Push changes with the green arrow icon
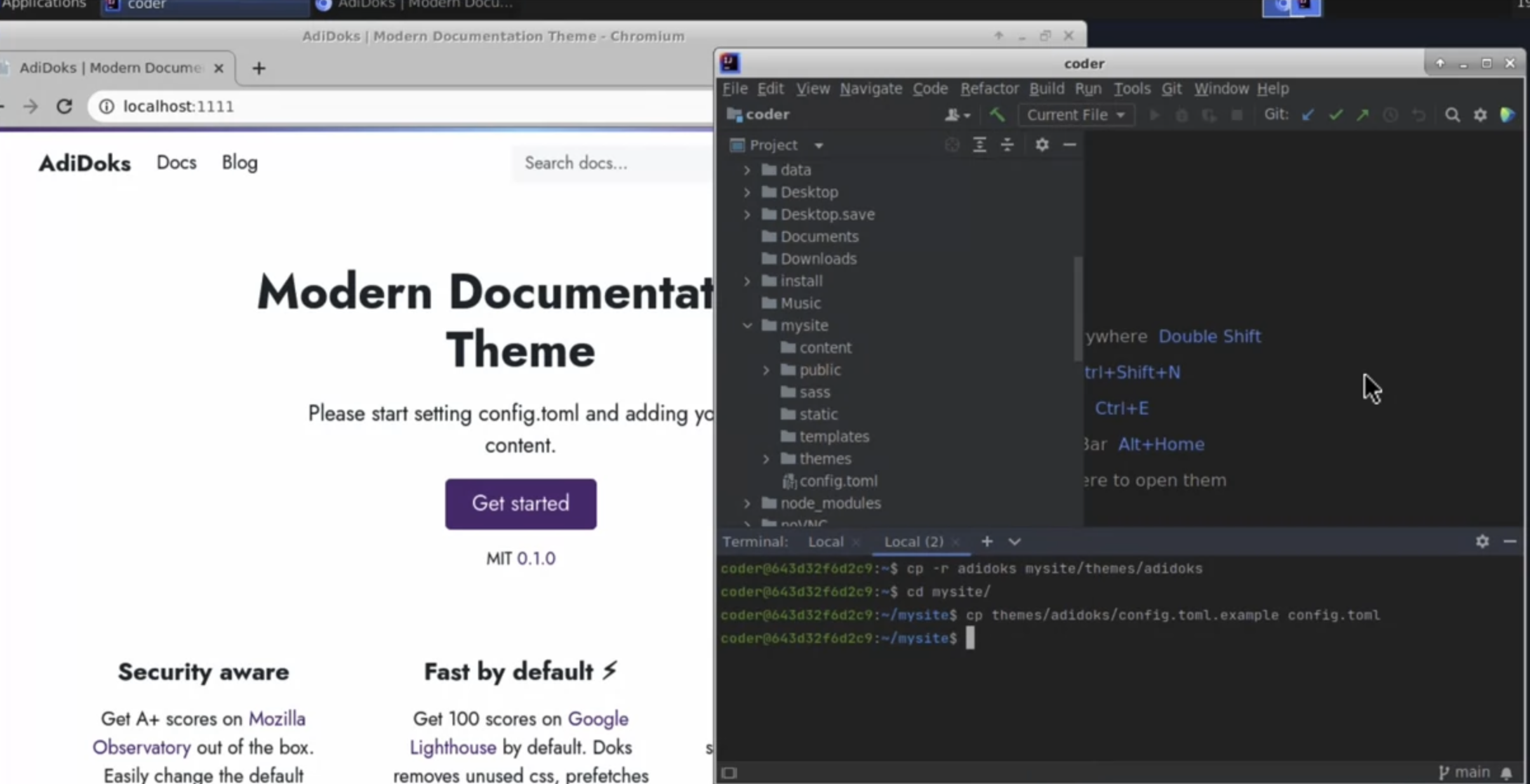The height and width of the screenshot is (784, 1530). pos(1362,115)
